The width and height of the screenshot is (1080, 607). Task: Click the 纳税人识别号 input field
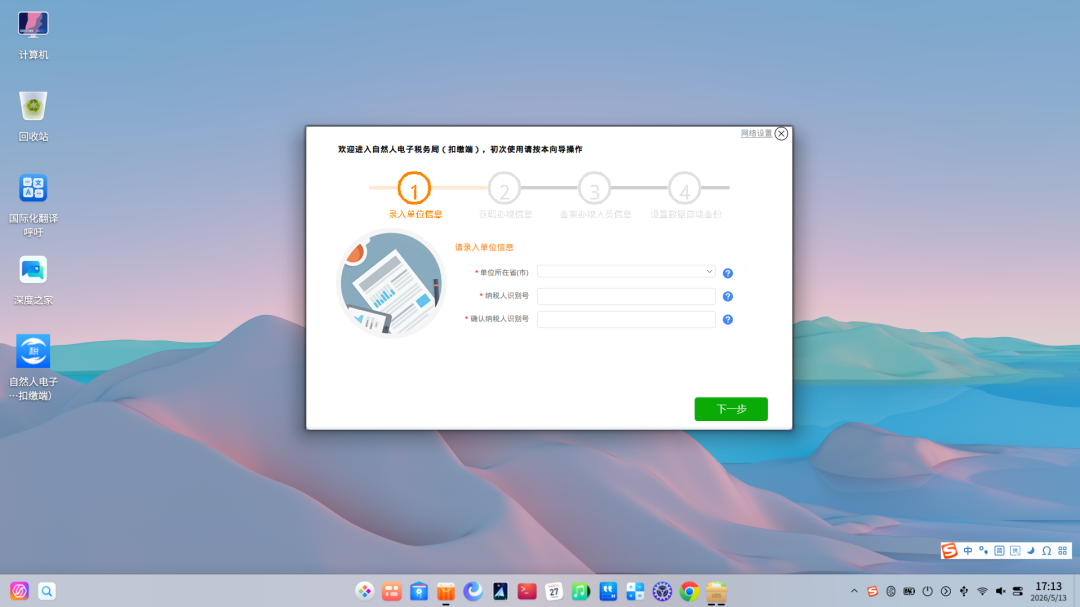[x=626, y=296]
